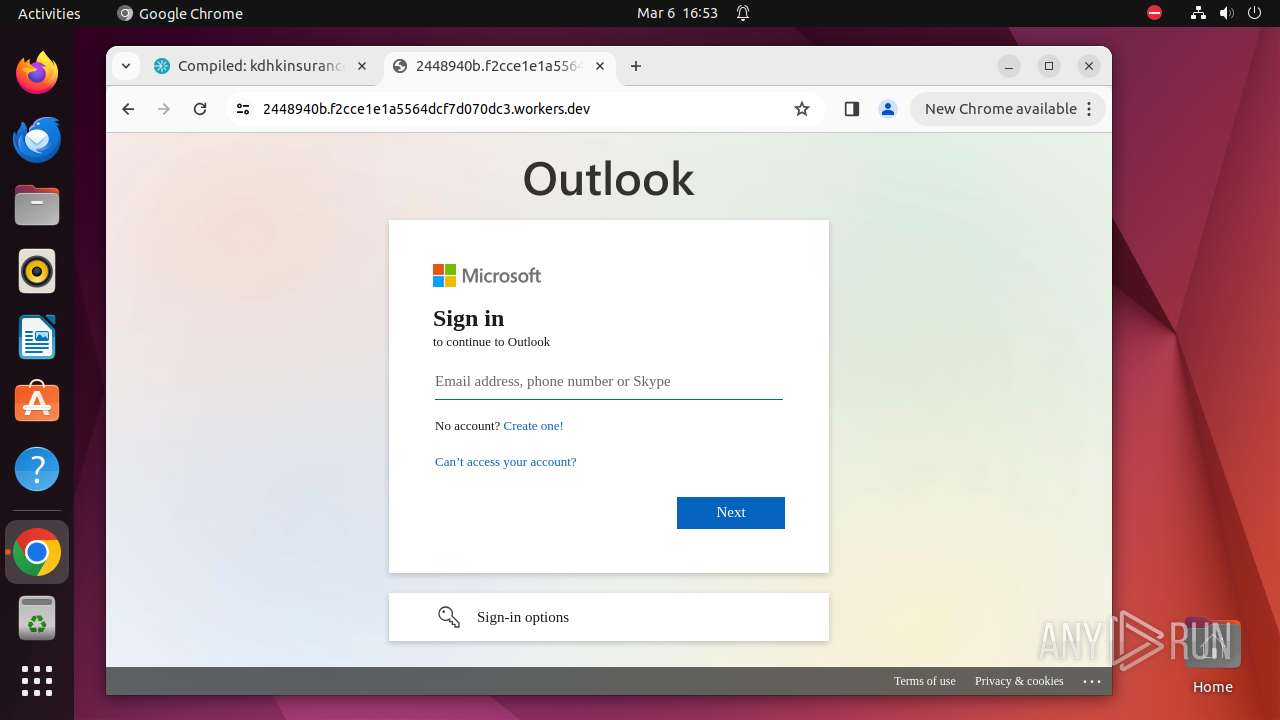Click the 'to continue to Outlook' text
1280x720 pixels.
click(x=491, y=342)
